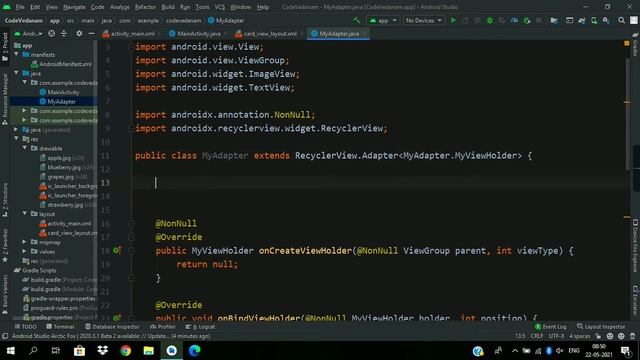
Task: Open the Event Log
Action: [x=551, y=327]
